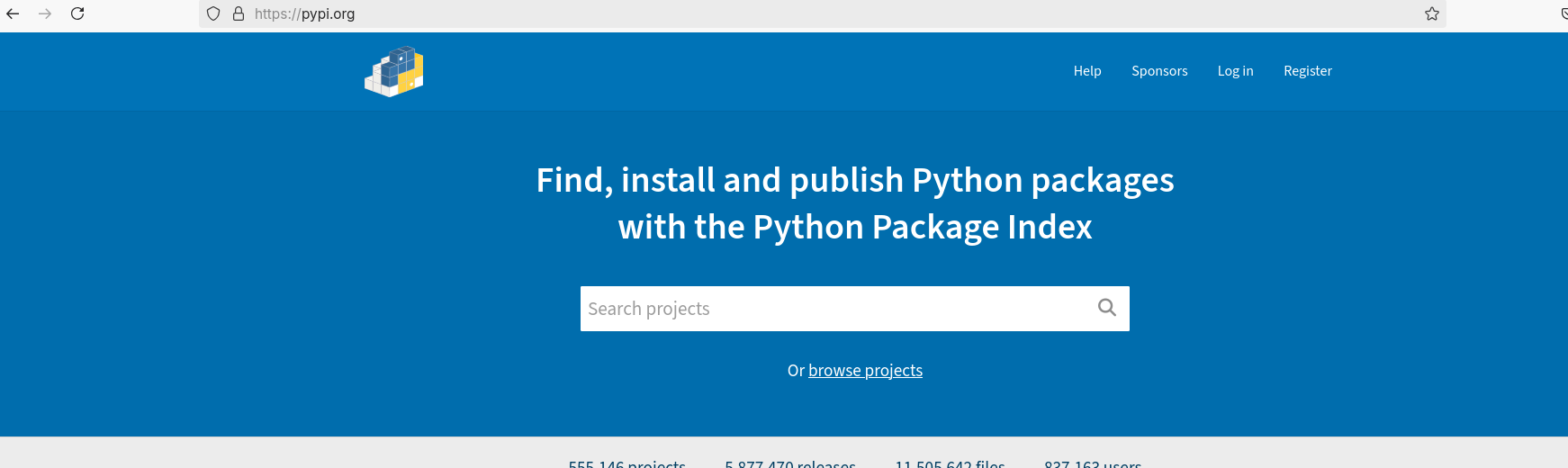The width and height of the screenshot is (1568, 468).
Task: Click the files count statistic
Action: tap(950, 463)
